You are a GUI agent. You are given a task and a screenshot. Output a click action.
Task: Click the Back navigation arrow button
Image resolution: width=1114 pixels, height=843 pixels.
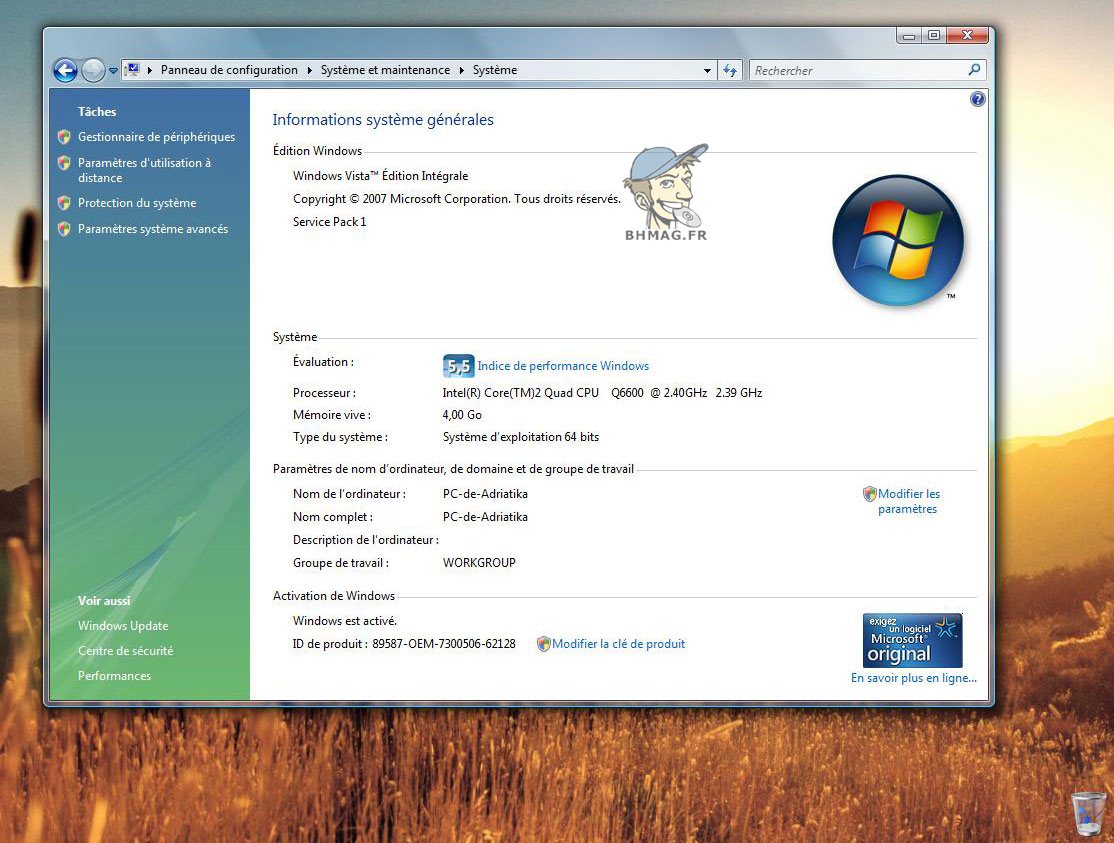pyautogui.click(x=65, y=70)
